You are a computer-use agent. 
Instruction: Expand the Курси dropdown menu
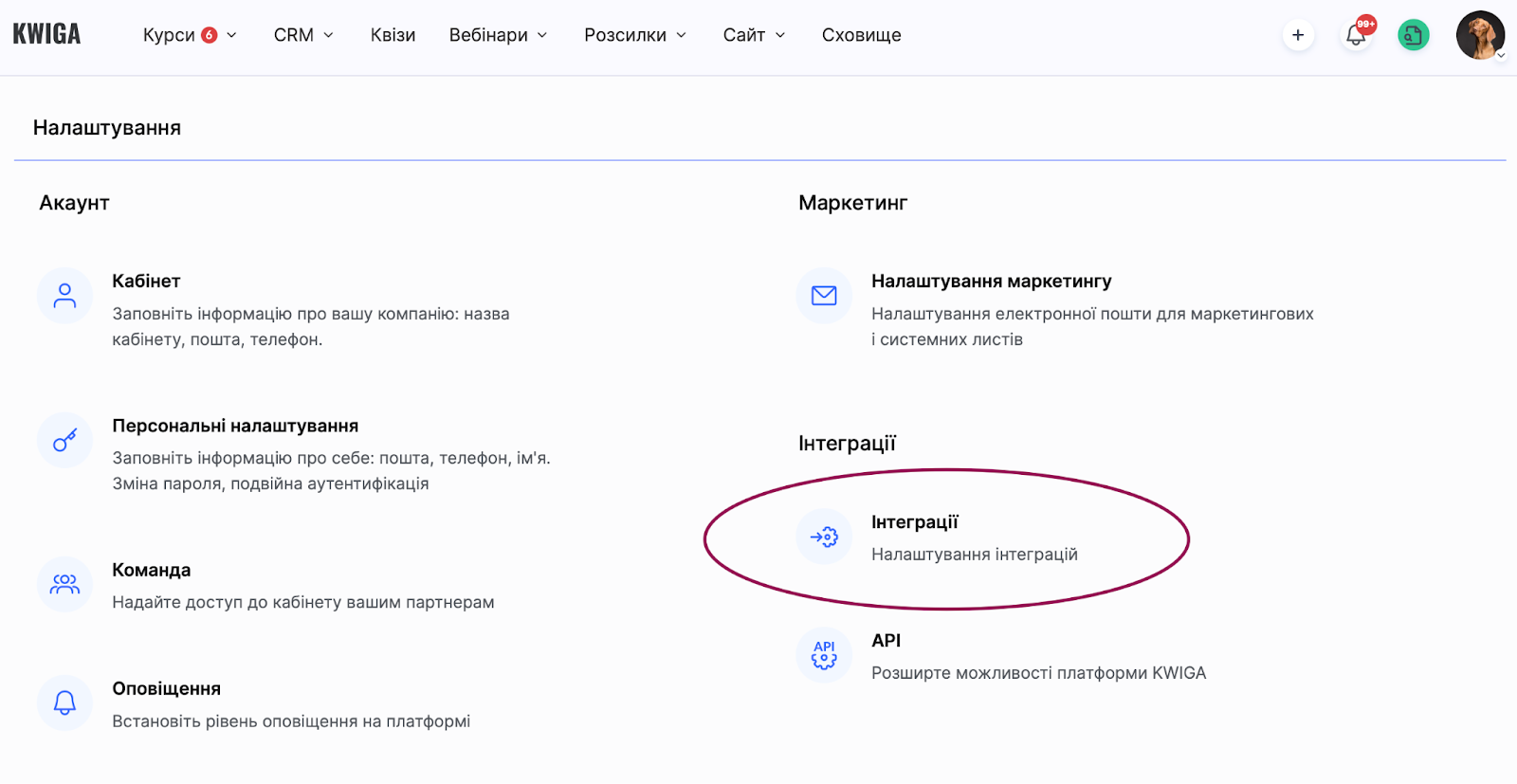(x=190, y=35)
